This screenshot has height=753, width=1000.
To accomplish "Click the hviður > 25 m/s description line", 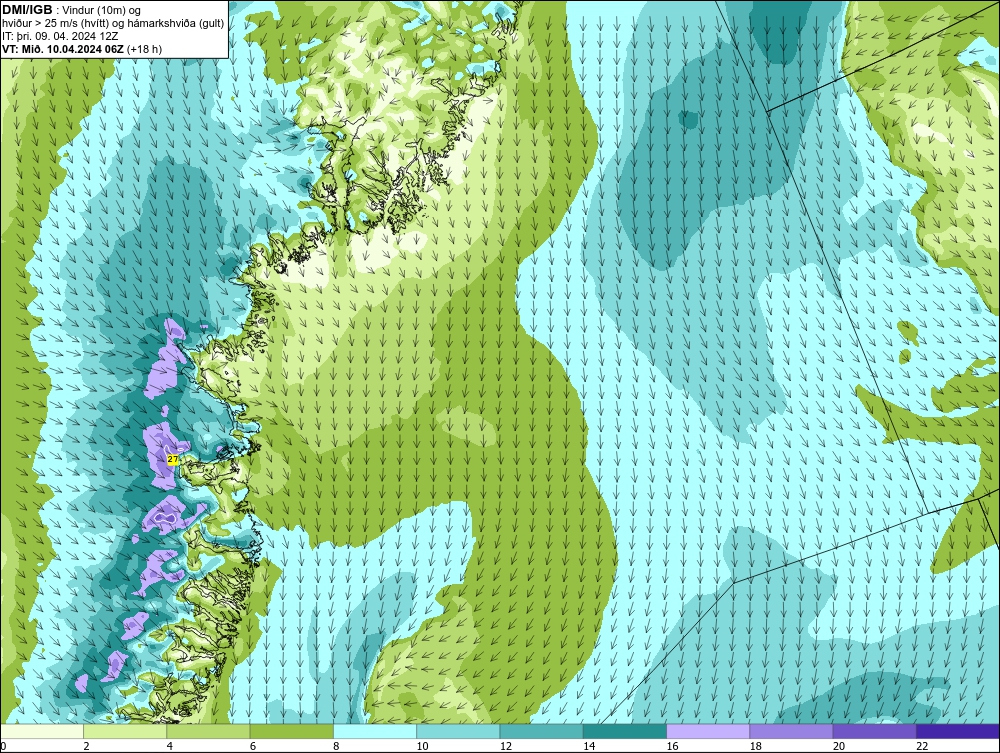I will click(x=113, y=24).
